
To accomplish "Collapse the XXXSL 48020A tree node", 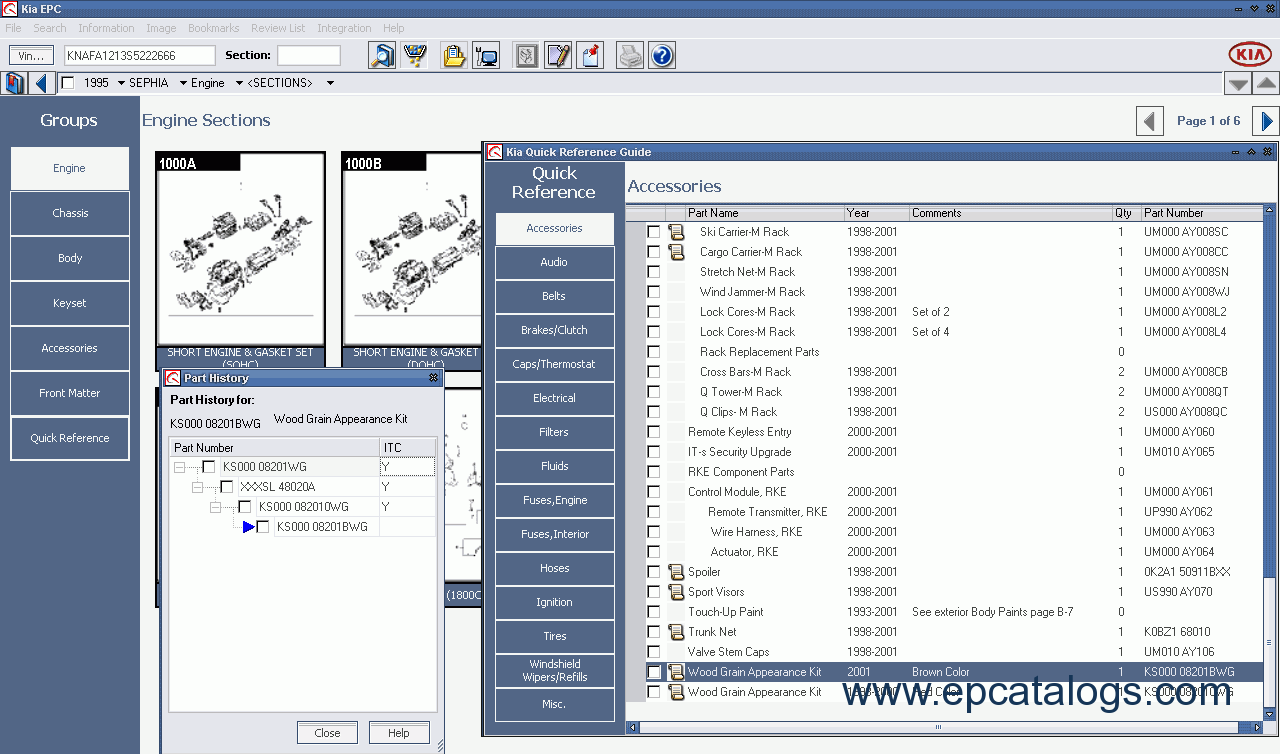I will [x=198, y=487].
